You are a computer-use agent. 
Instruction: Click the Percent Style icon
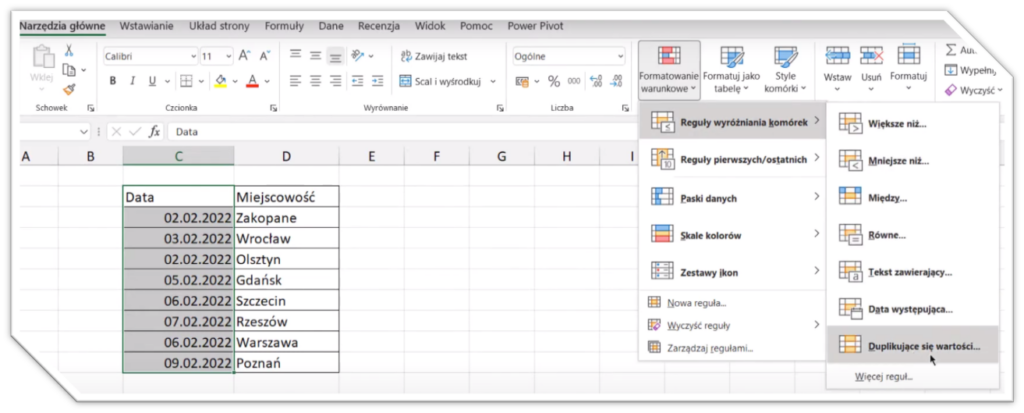point(549,81)
